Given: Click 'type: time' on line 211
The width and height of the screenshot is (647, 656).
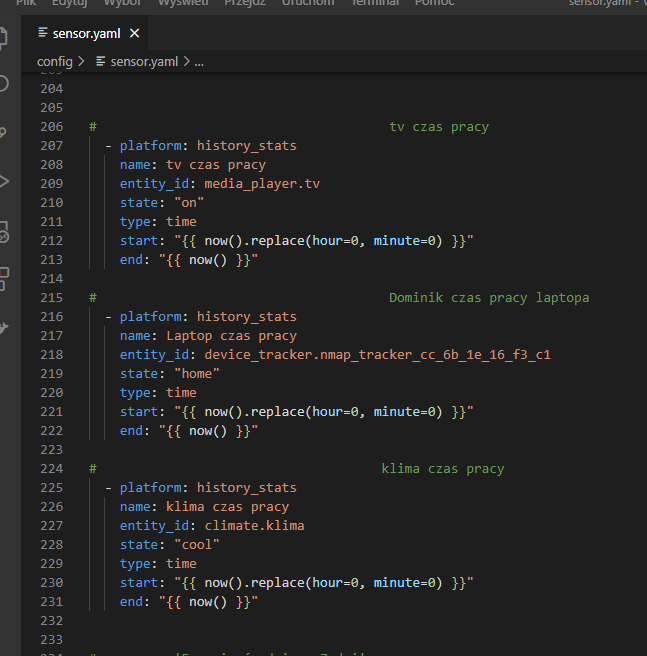Looking at the screenshot, I should tap(158, 222).
